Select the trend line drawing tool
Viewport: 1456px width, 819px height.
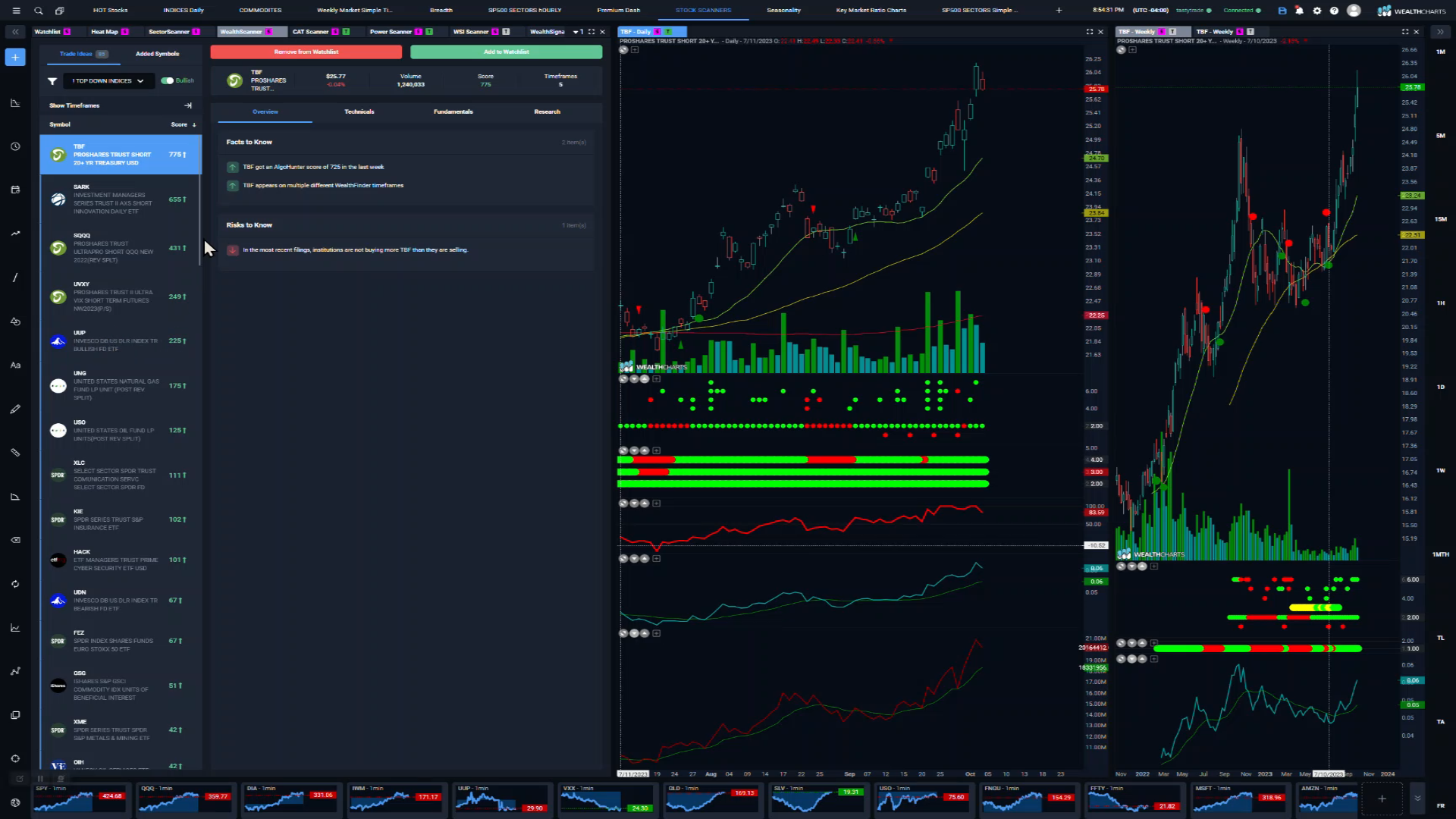coord(15,278)
